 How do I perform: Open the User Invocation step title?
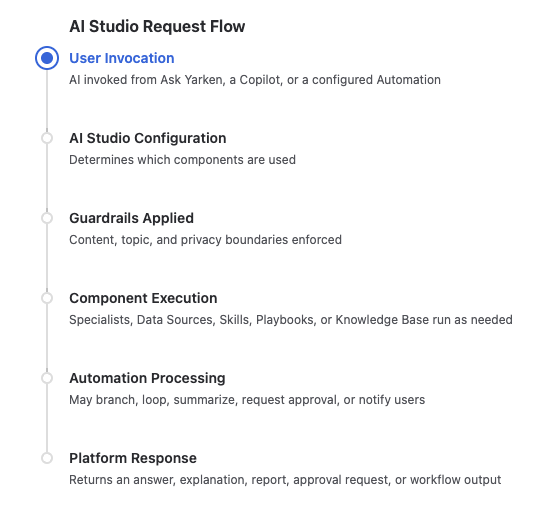[122, 58]
